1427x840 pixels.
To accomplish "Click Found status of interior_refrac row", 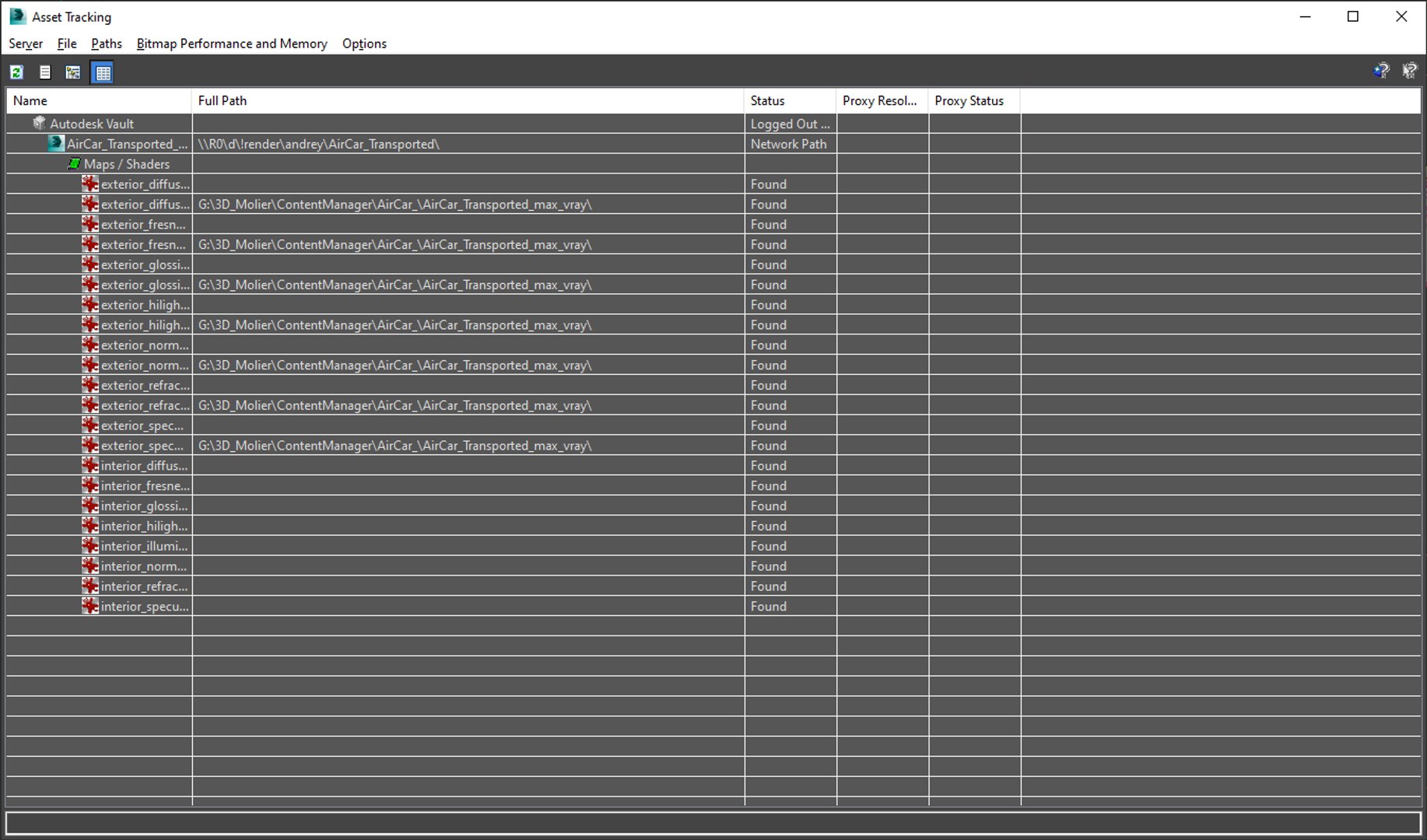I will point(769,587).
